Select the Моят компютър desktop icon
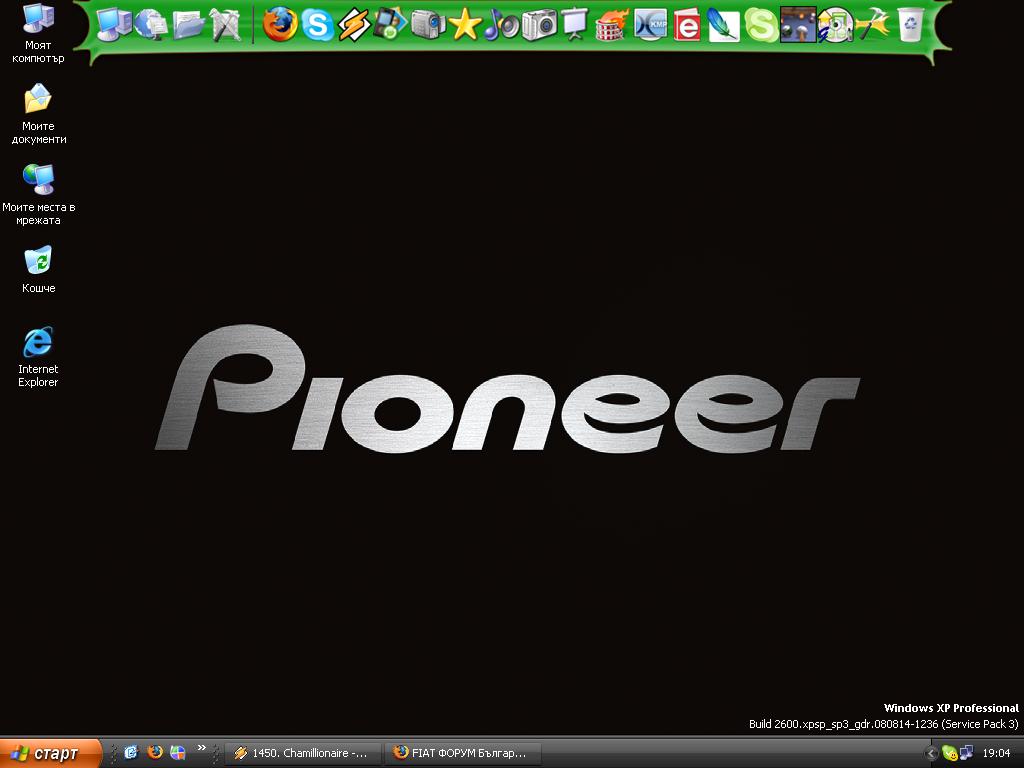Screen dimensions: 1024x768 tap(38, 33)
